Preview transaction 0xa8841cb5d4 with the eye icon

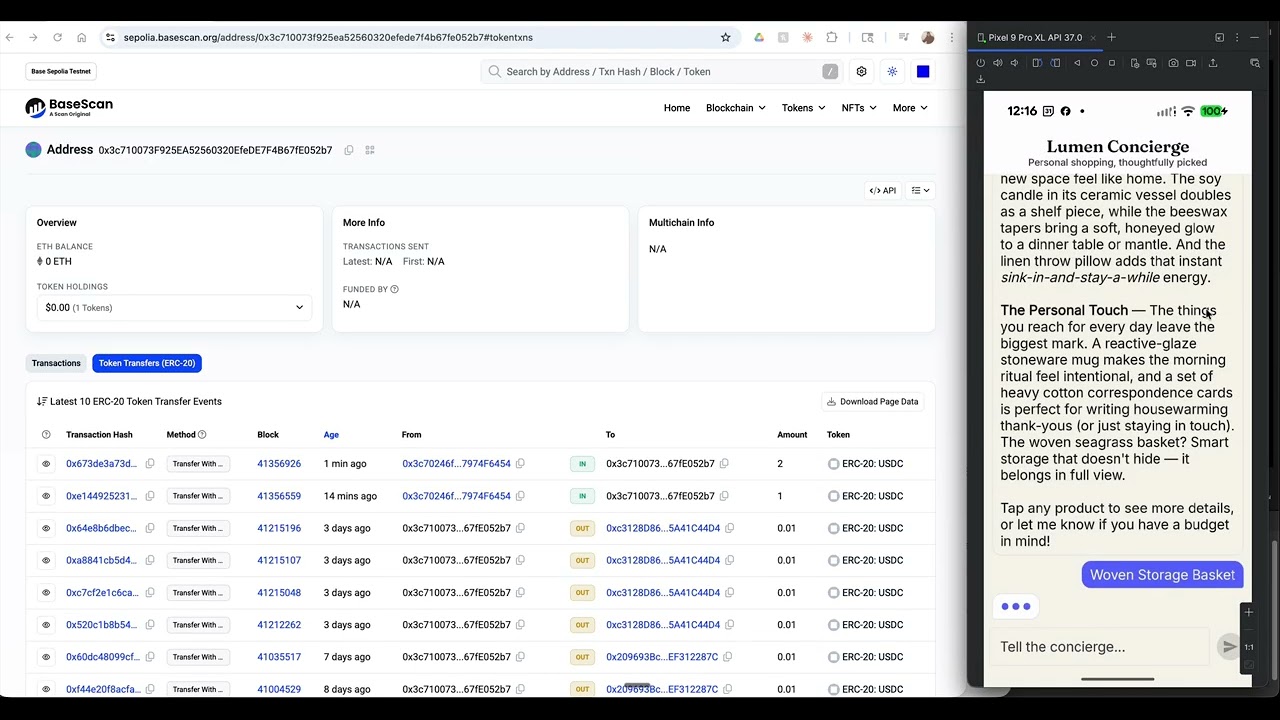point(46,560)
